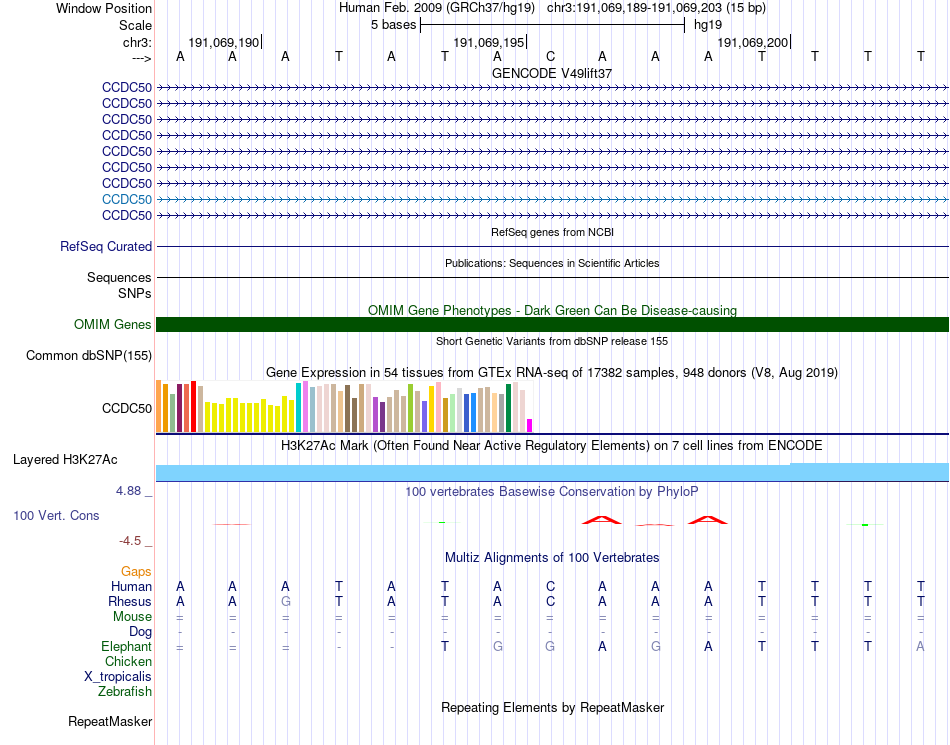Screen dimensions: 950x745
Task: Click the sequence direction arrow '--->'
Action: click(142, 58)
